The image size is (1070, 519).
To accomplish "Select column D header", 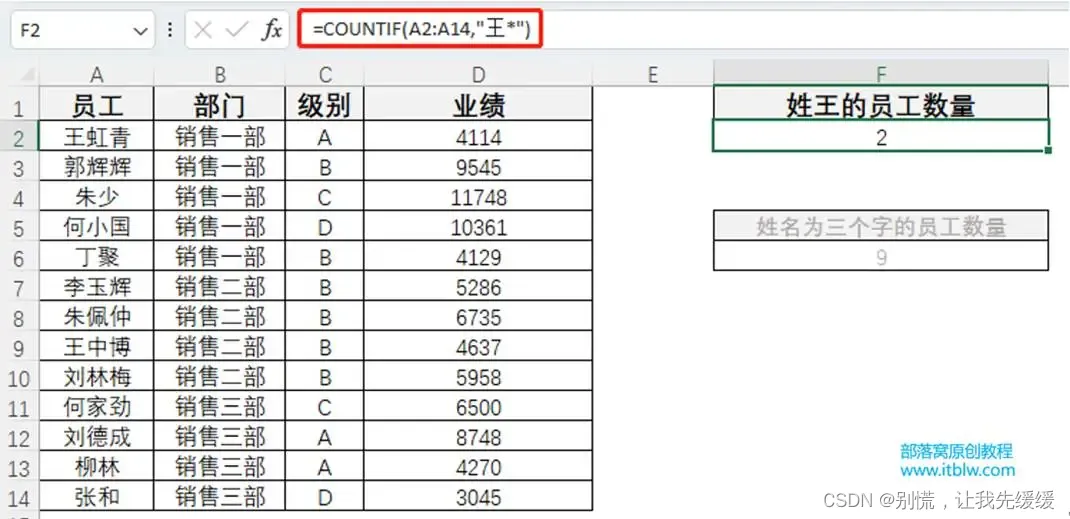I will coord(478,74).
